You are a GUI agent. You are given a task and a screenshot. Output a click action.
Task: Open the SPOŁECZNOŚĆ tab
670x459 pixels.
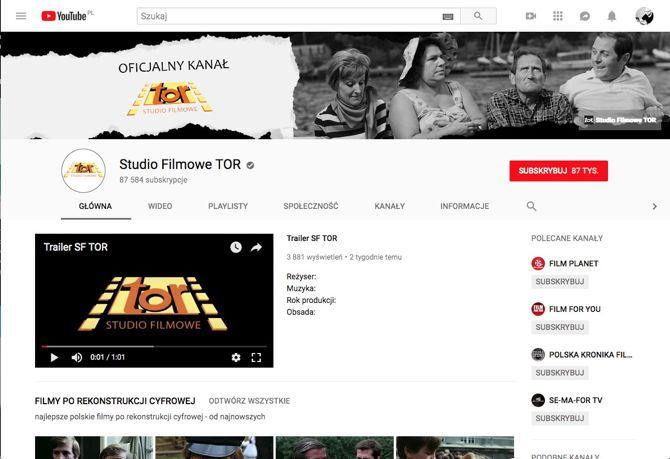coord(311,206)
